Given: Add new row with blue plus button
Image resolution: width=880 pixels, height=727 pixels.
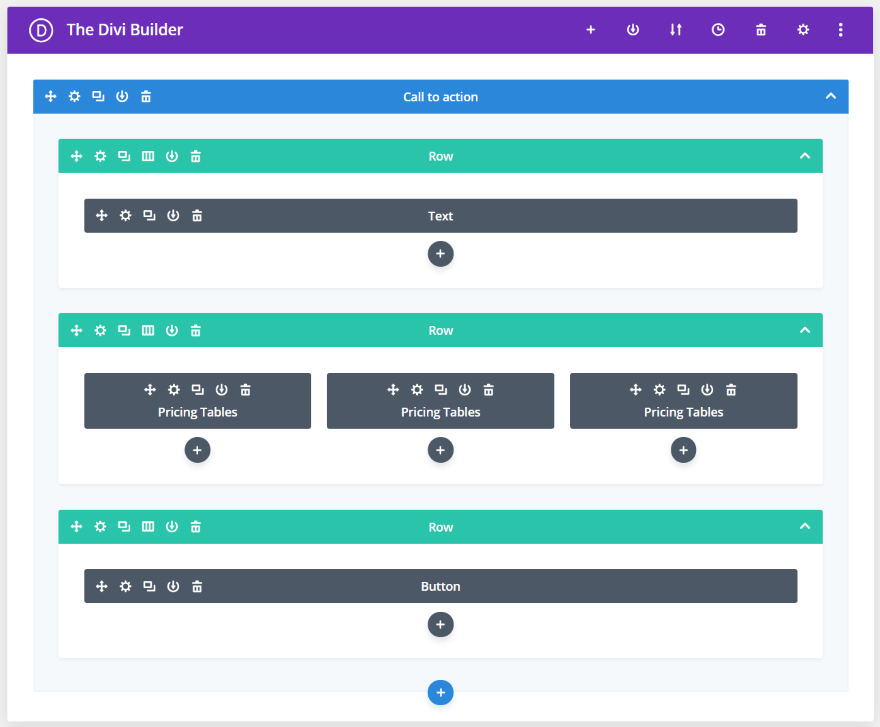Looking at the screenshot, I should tap(441, 693).
